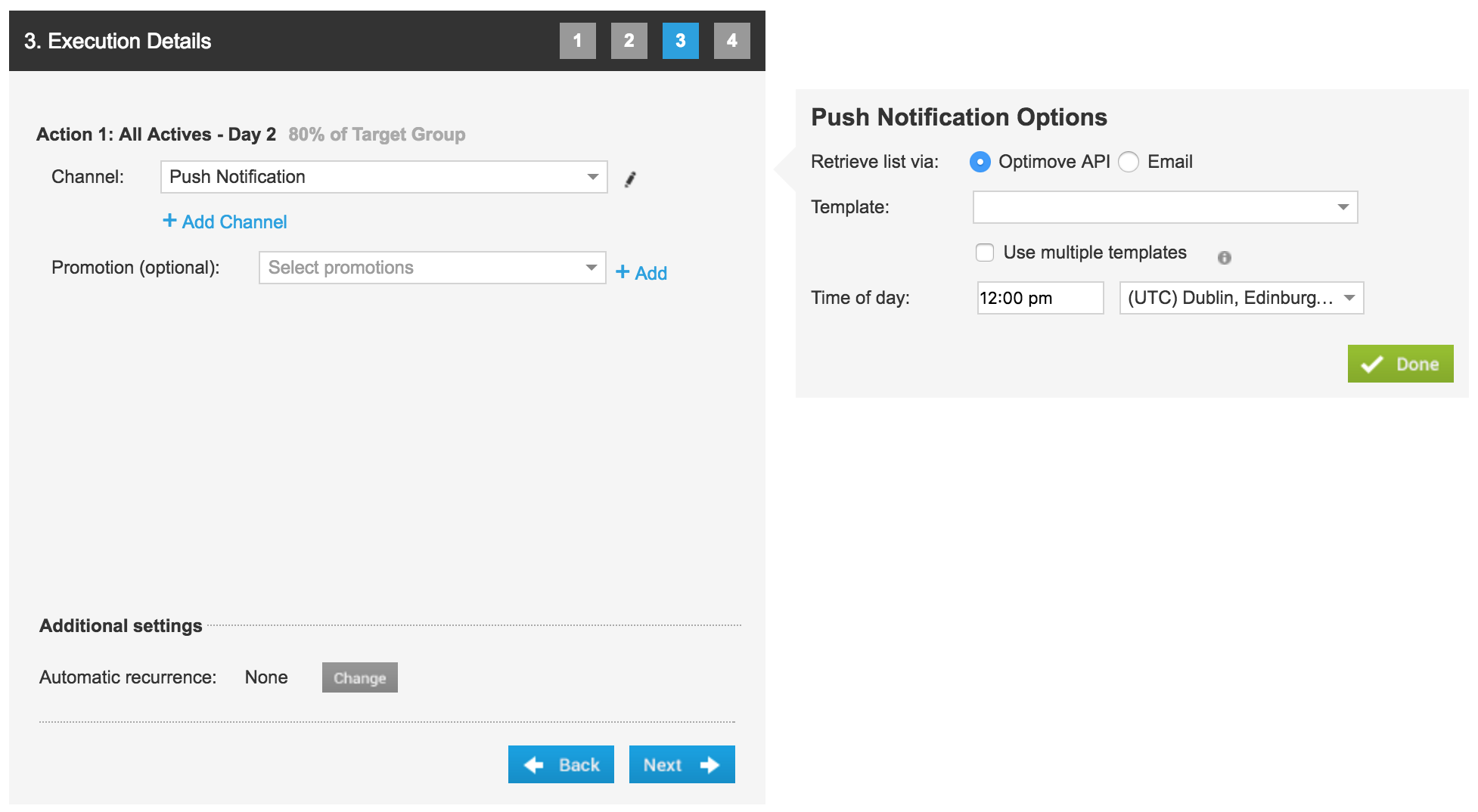Choose Email as list retrieval method

pos(1129,162)
